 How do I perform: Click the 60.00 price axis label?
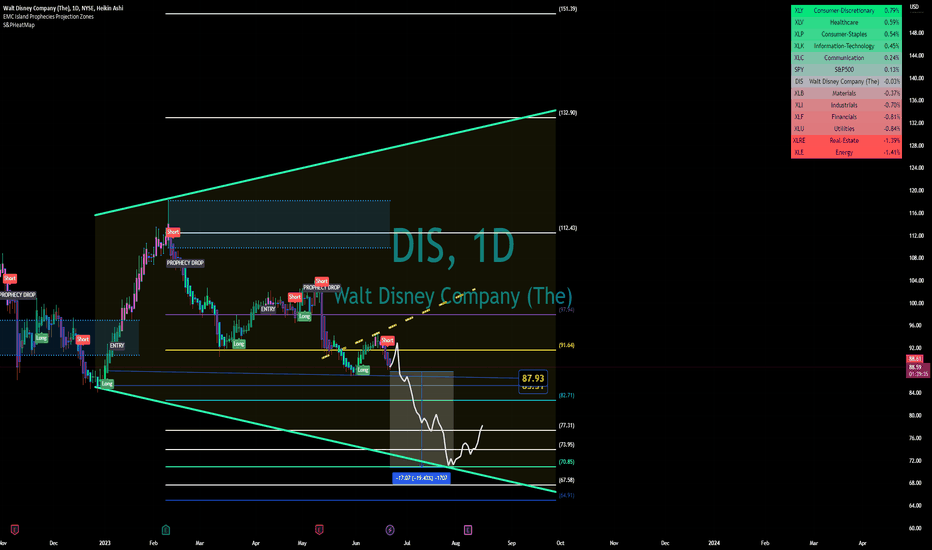916,528
